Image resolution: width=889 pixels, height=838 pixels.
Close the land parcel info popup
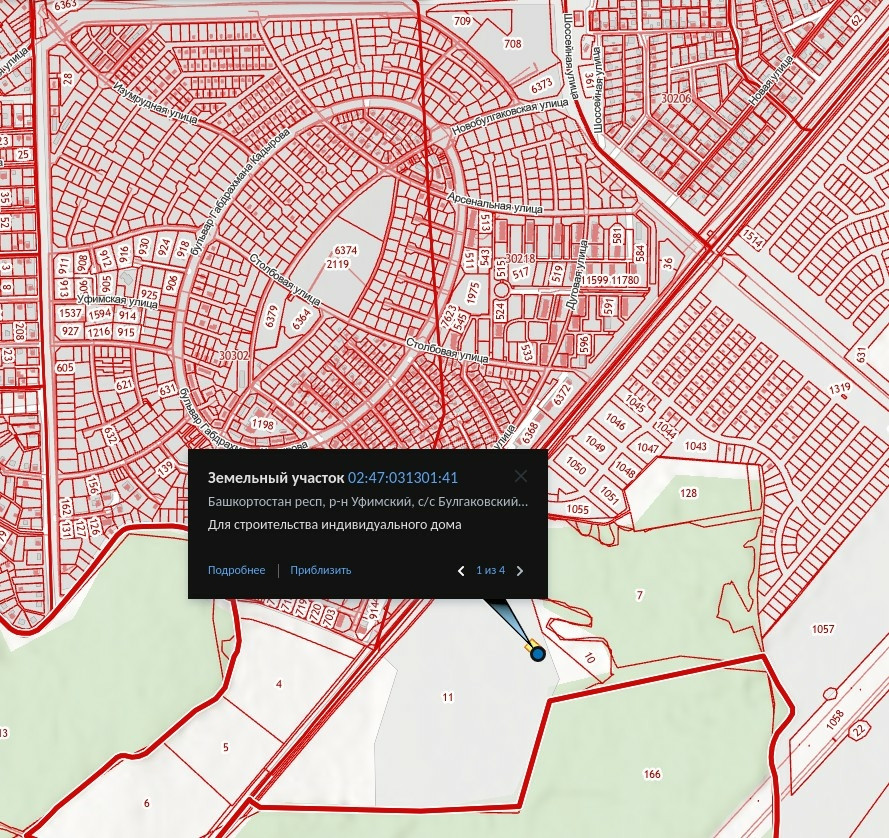click(x=520, y=476)
